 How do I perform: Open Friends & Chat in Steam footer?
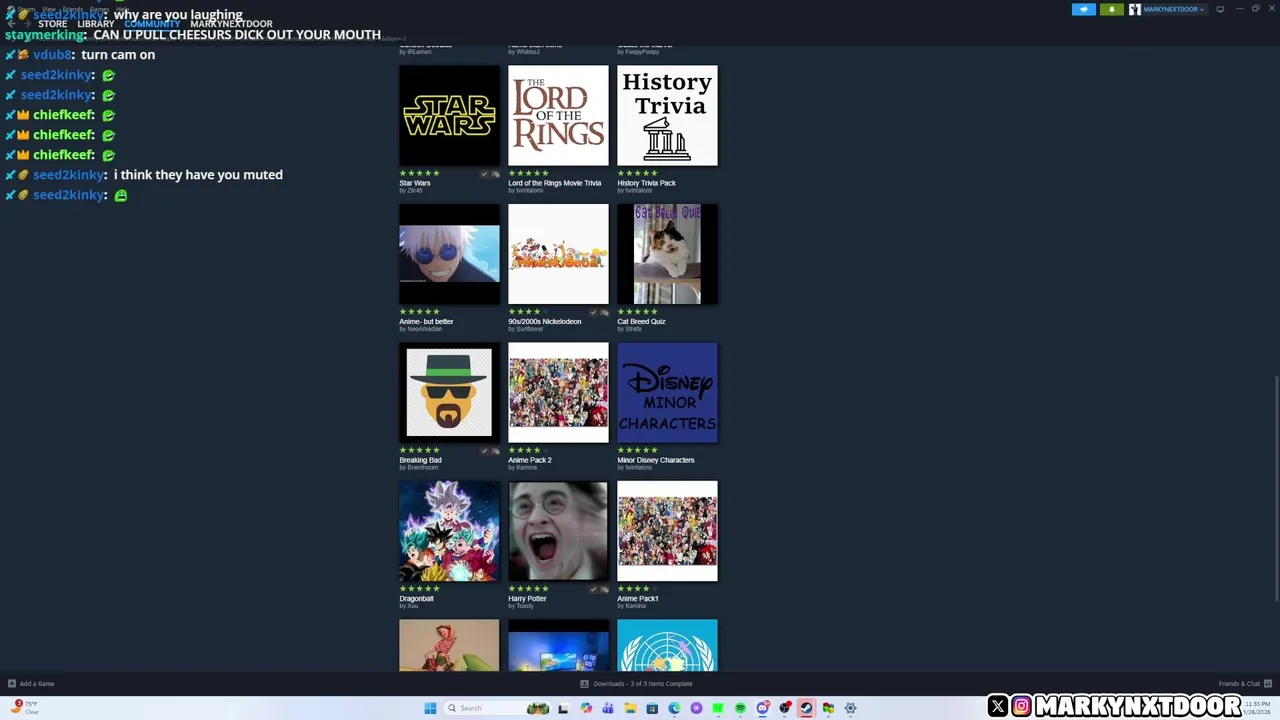point(1244,684)
